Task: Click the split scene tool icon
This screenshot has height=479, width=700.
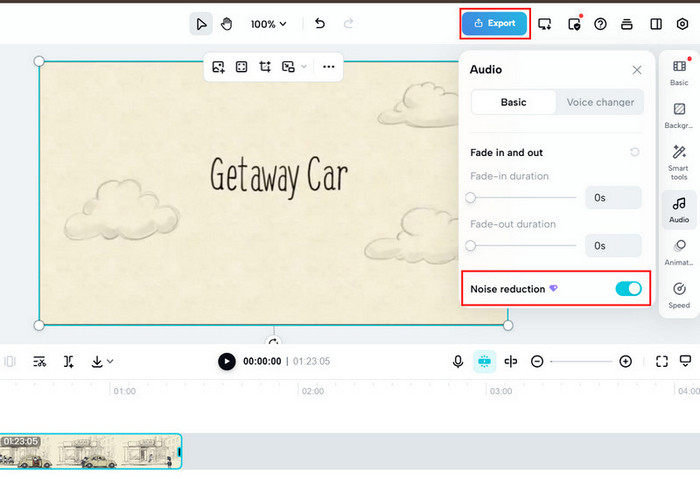Action: coord(68,361)
